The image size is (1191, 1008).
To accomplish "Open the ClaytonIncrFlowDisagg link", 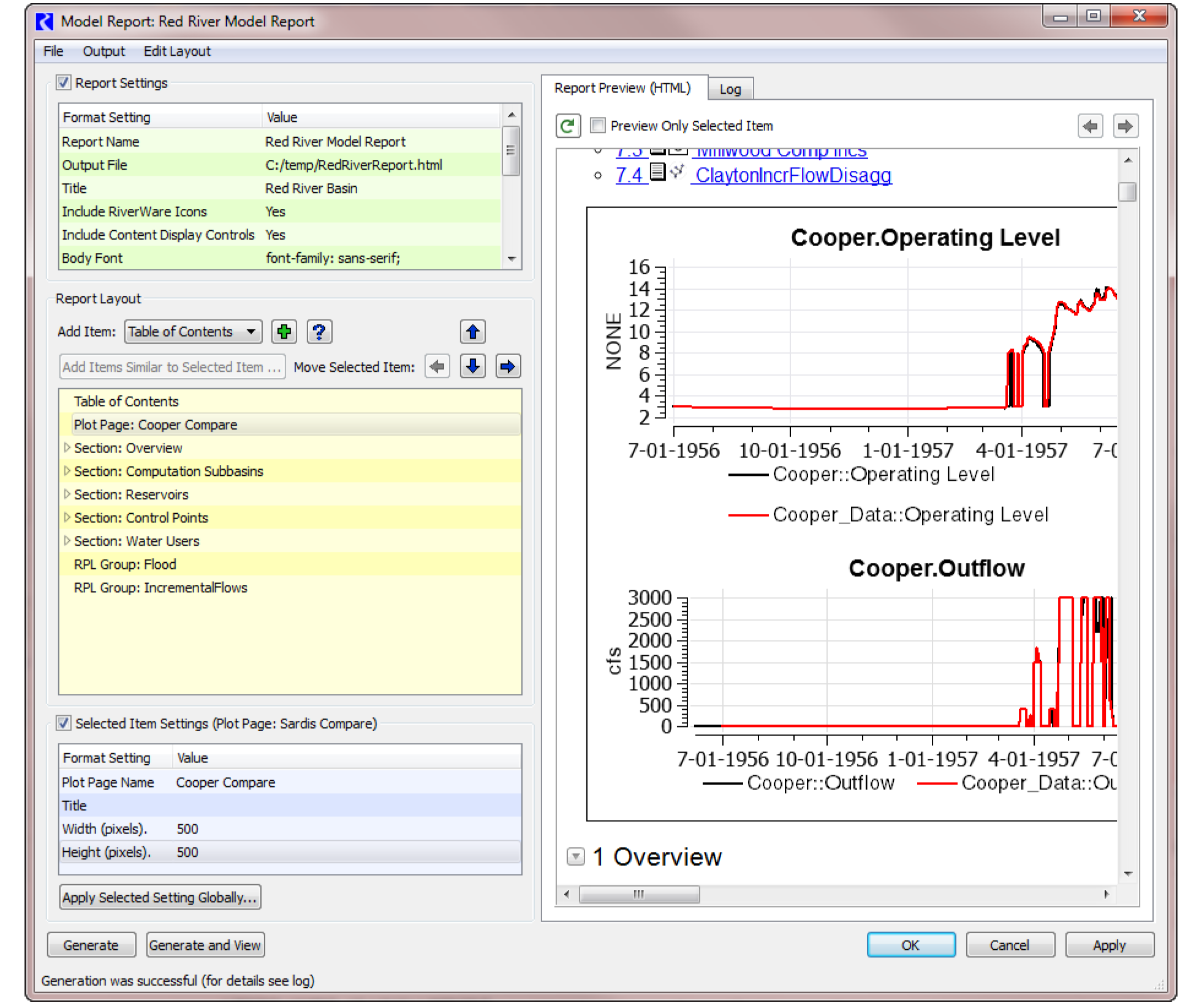I will point(793,176).
